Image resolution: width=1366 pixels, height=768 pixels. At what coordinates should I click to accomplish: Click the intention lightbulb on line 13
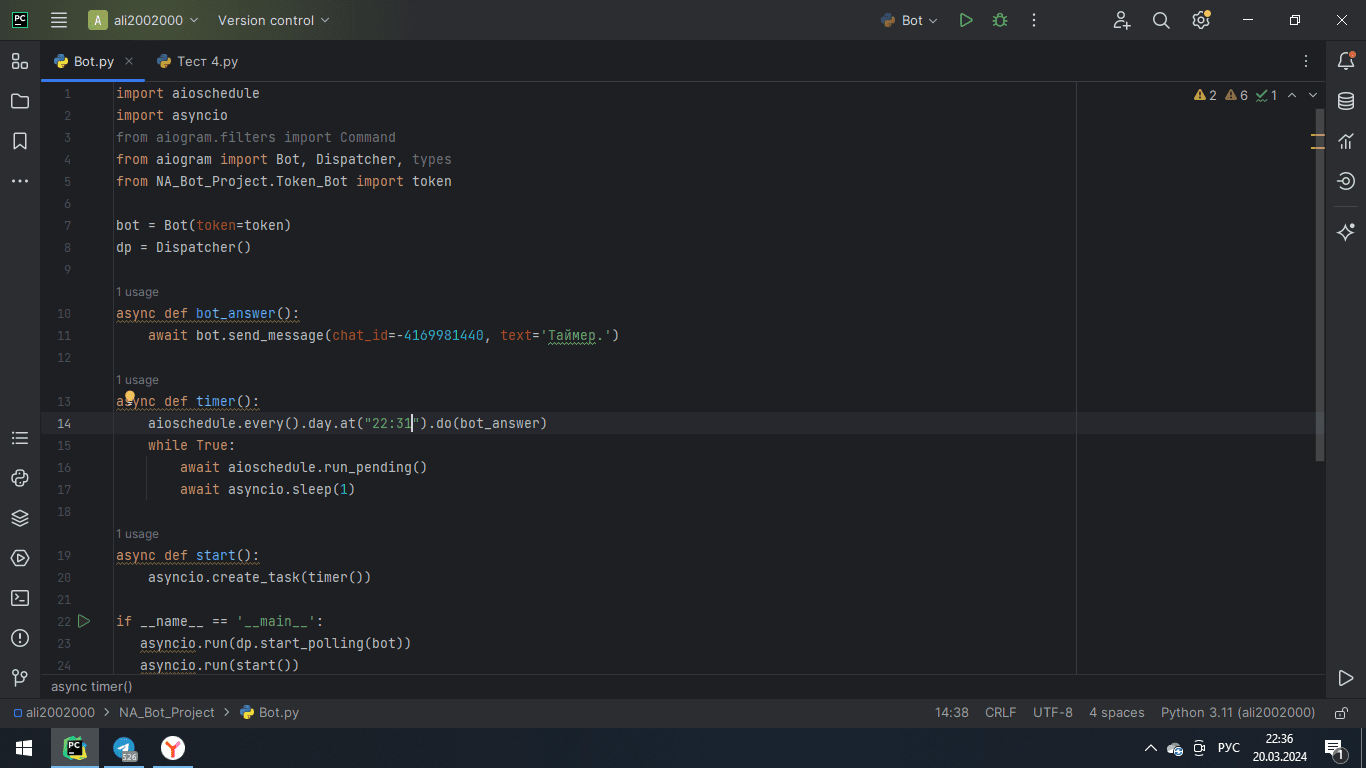click(129, 398)
